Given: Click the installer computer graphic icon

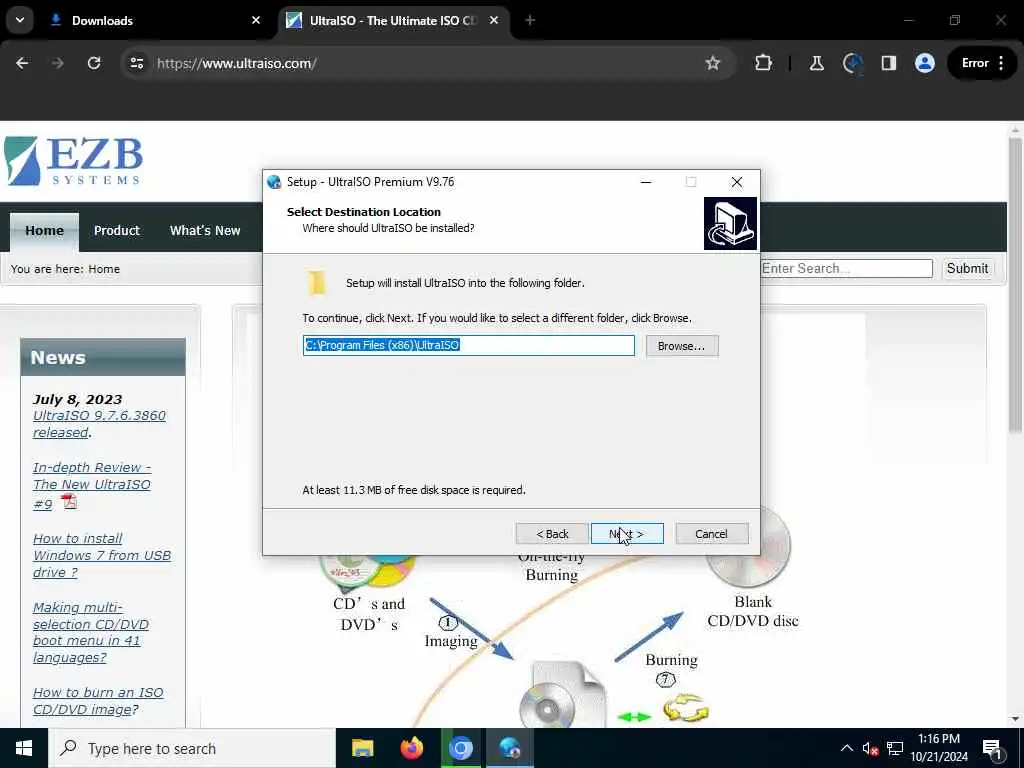Looking at the screenshot, I should click(730, 223).
